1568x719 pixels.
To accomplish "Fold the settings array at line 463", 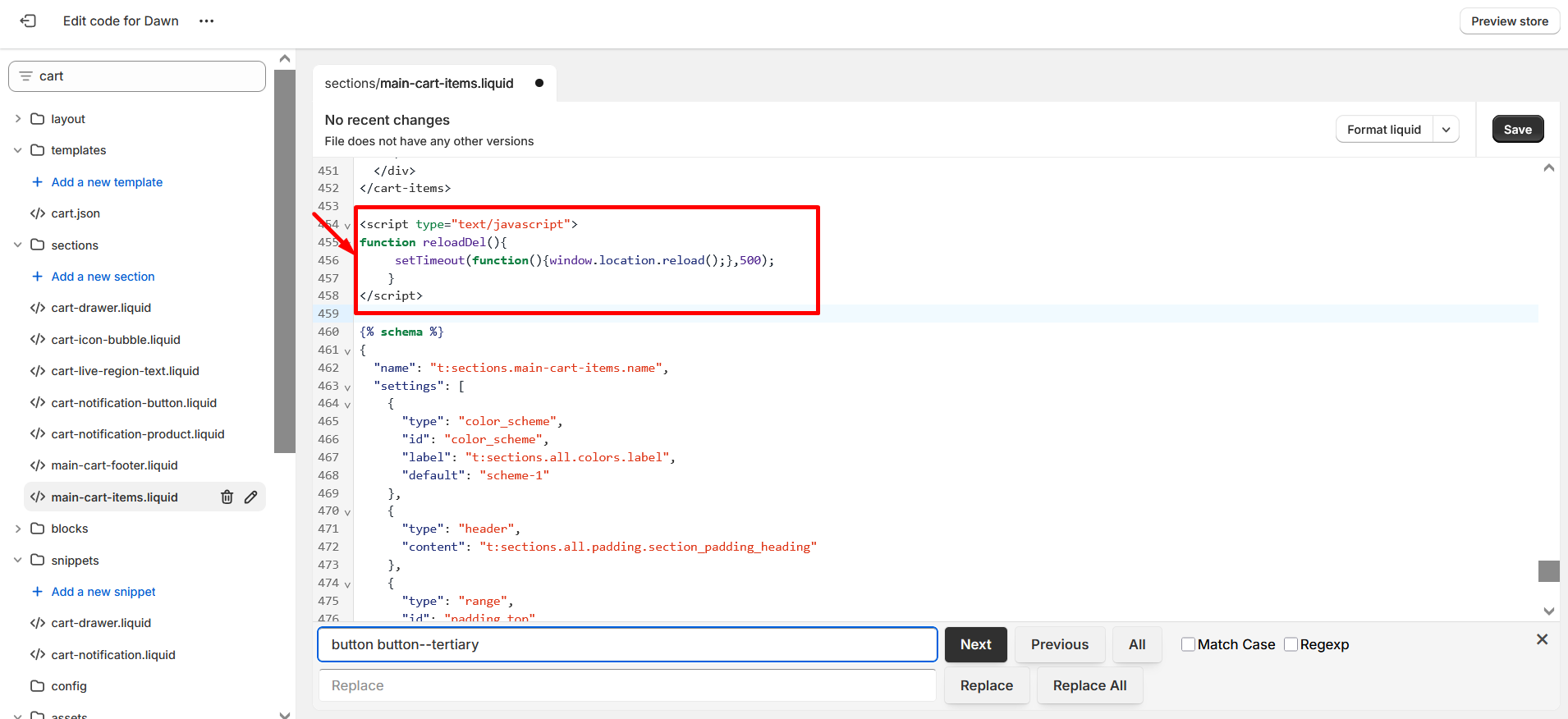I will point(347,387).
